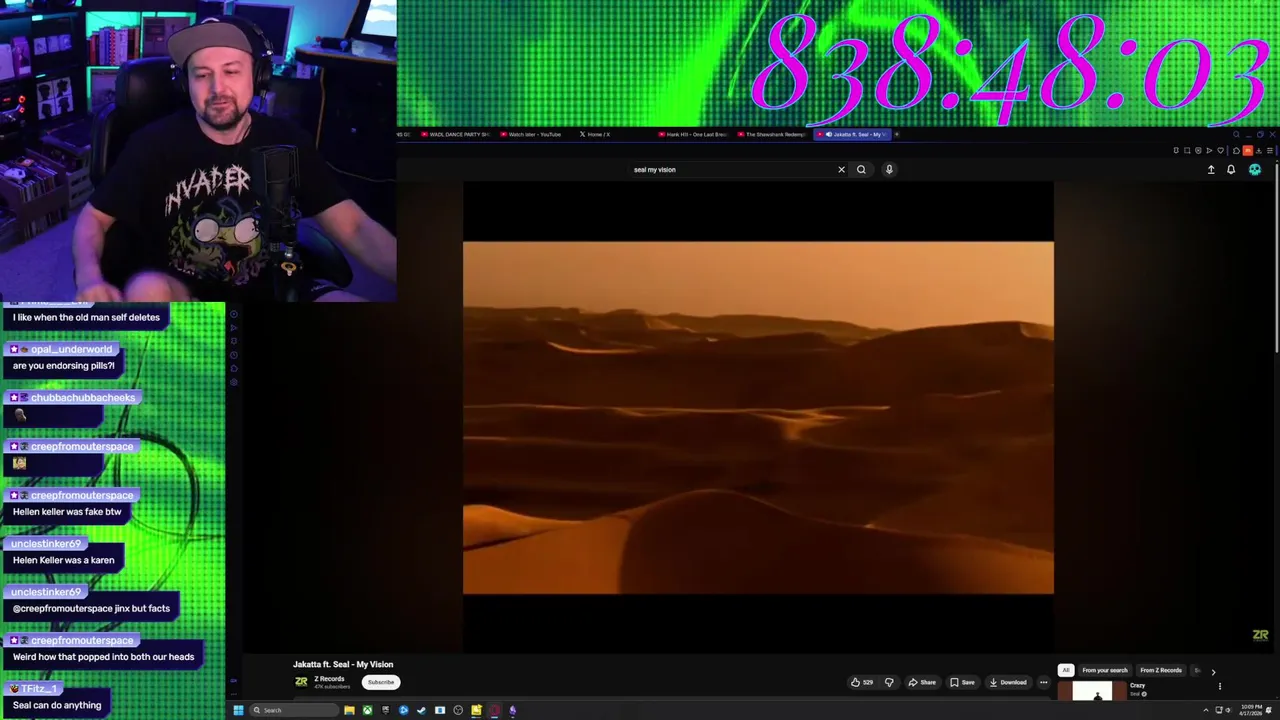Open the Z Records channel avatar
Viewport: 1280px width, 720px height.
coord(301,682)
